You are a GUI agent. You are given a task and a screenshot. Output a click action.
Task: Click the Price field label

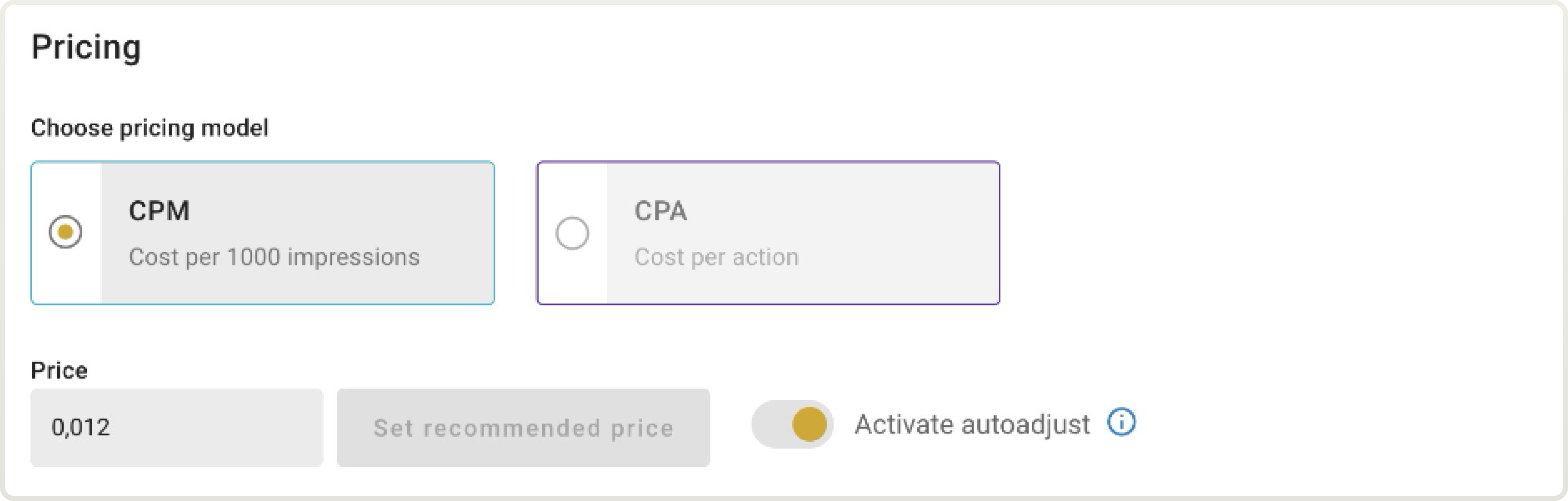(x=59, y=370)
